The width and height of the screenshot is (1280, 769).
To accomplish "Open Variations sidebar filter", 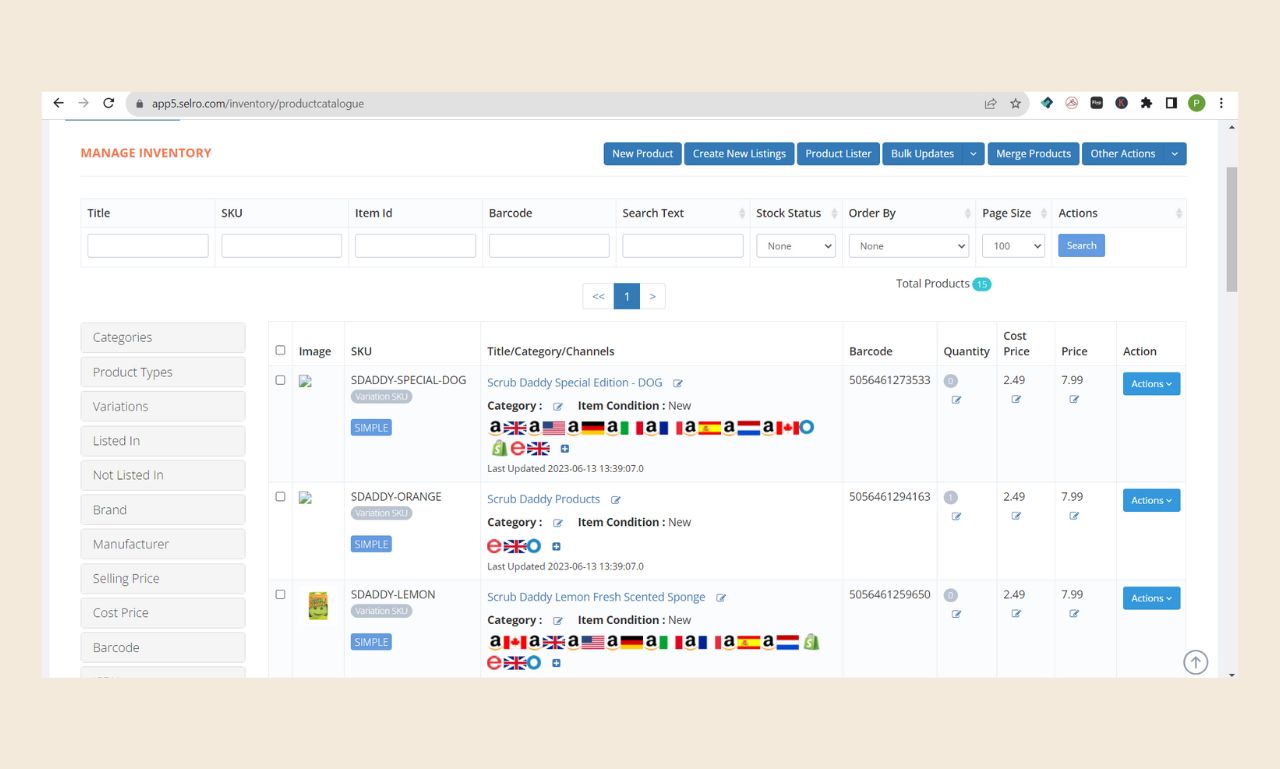I will (x=163, y=406).
